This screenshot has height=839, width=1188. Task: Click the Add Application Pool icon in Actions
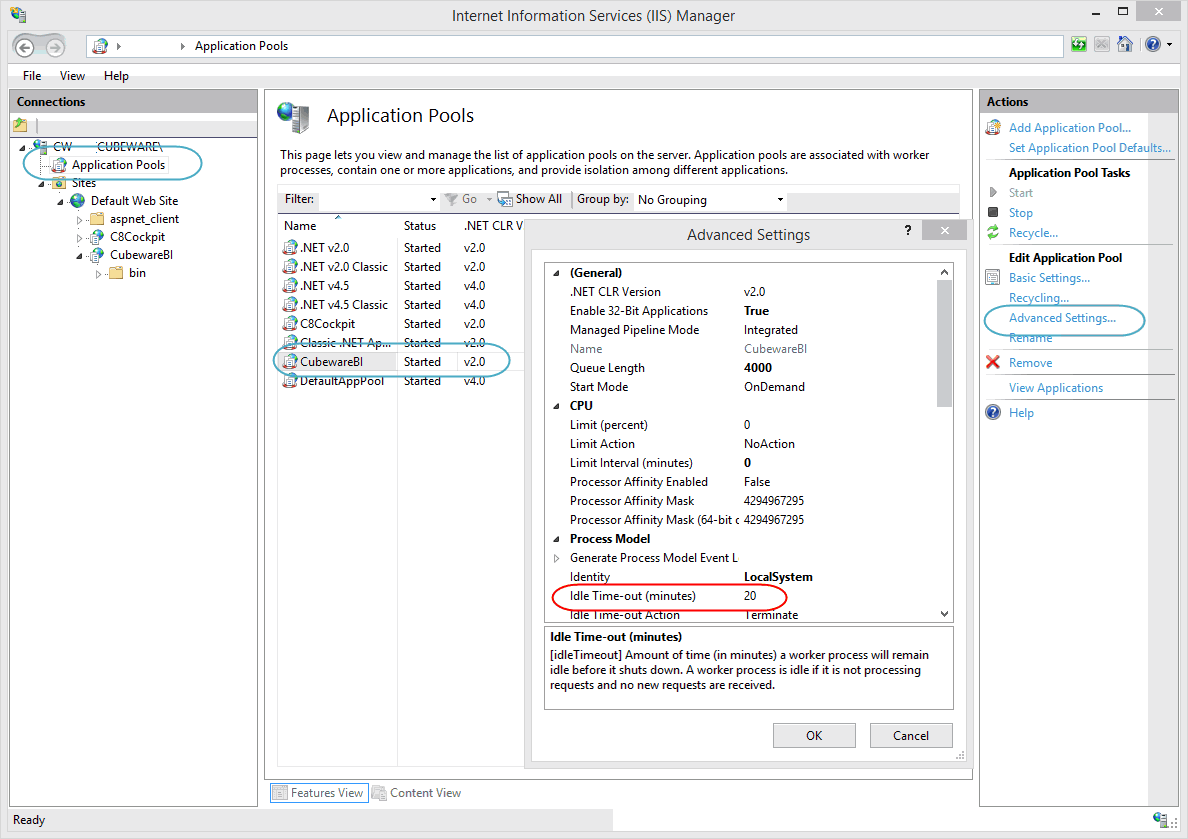993,127
